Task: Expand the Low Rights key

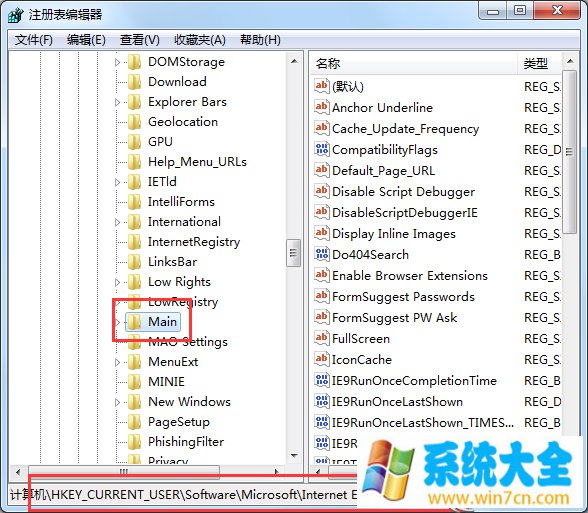Action: point(117,282)
